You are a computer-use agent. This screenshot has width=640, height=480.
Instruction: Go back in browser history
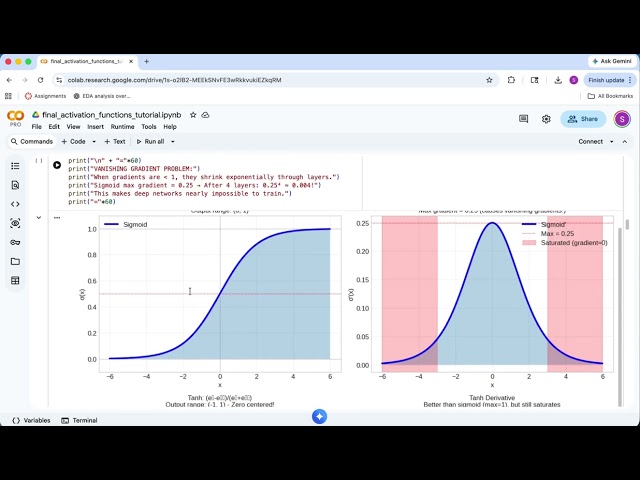pyautogui.click(x=9, y=80)
